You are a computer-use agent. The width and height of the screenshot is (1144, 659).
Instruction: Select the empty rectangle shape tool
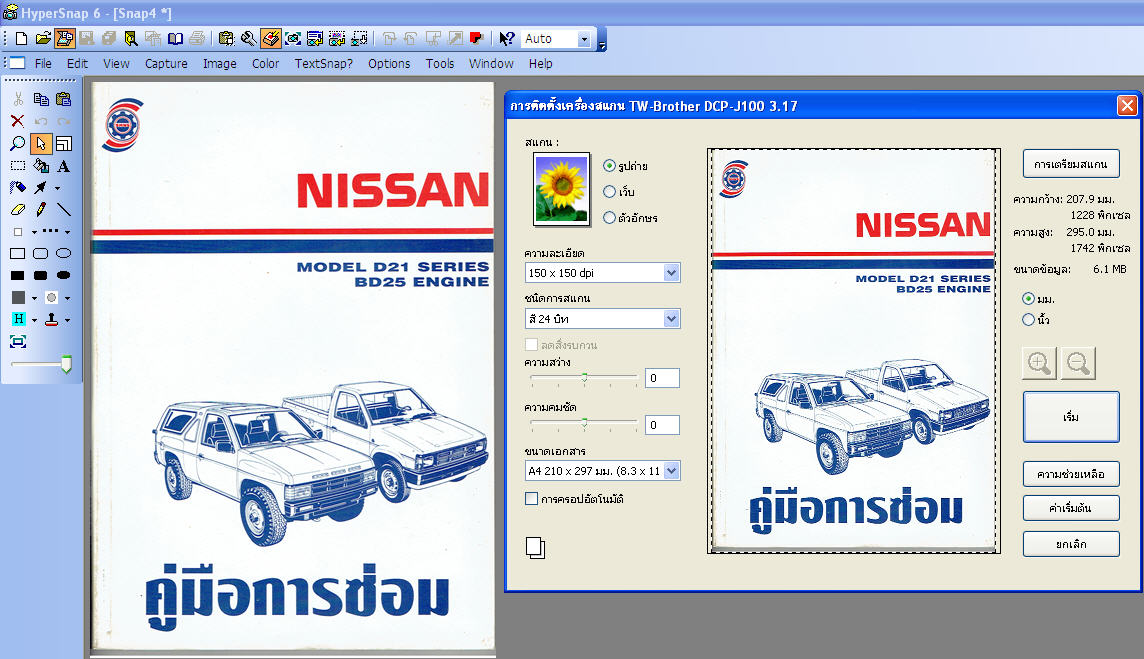(18, 253)
